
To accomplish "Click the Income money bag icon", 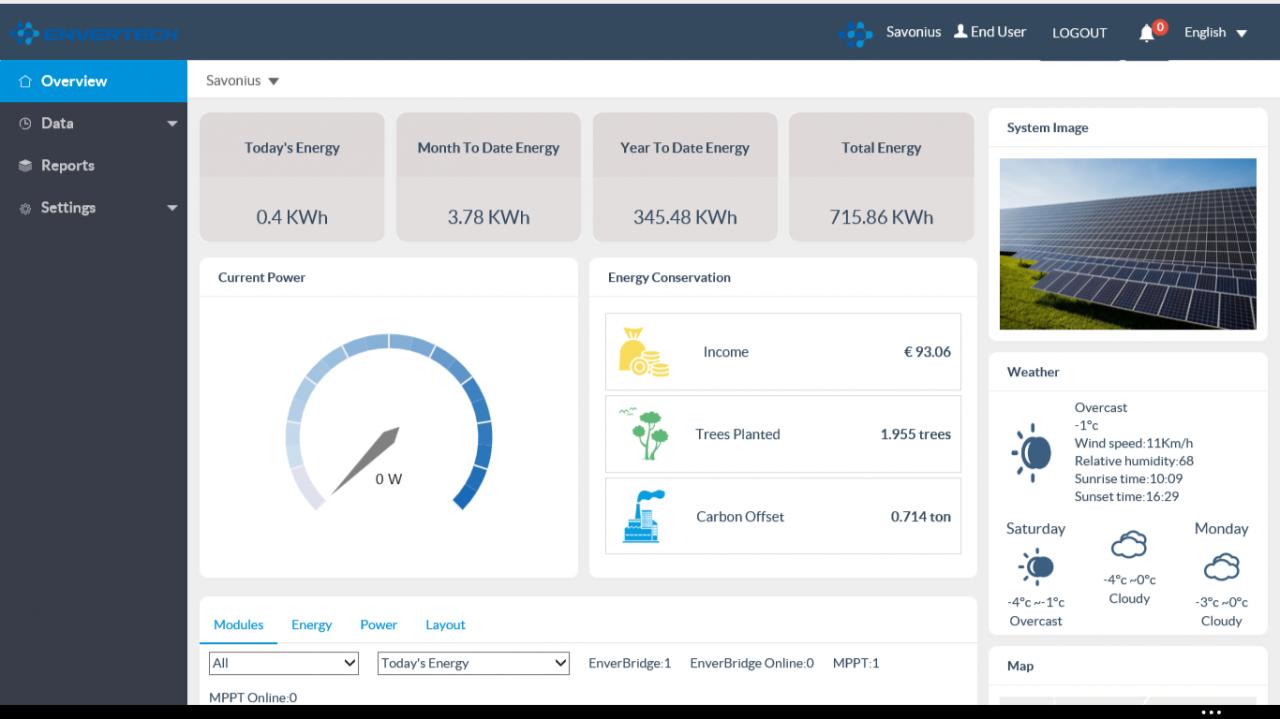I will pos(644,352).
